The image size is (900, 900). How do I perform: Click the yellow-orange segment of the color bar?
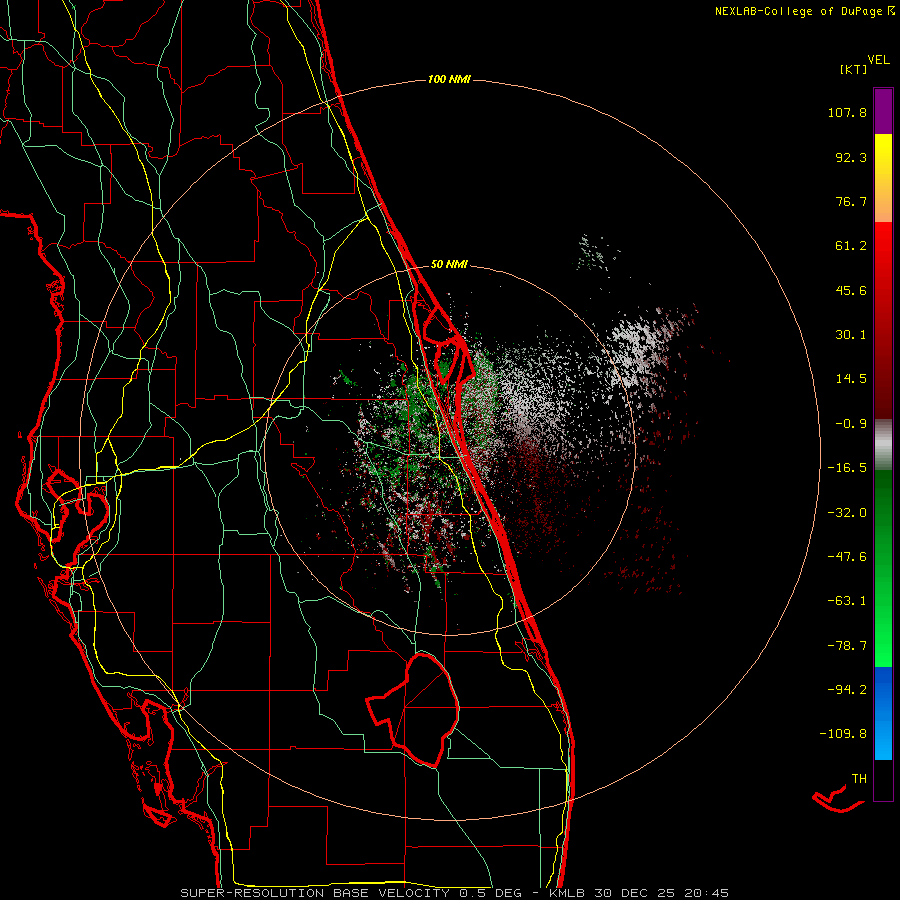coord(883,178)
